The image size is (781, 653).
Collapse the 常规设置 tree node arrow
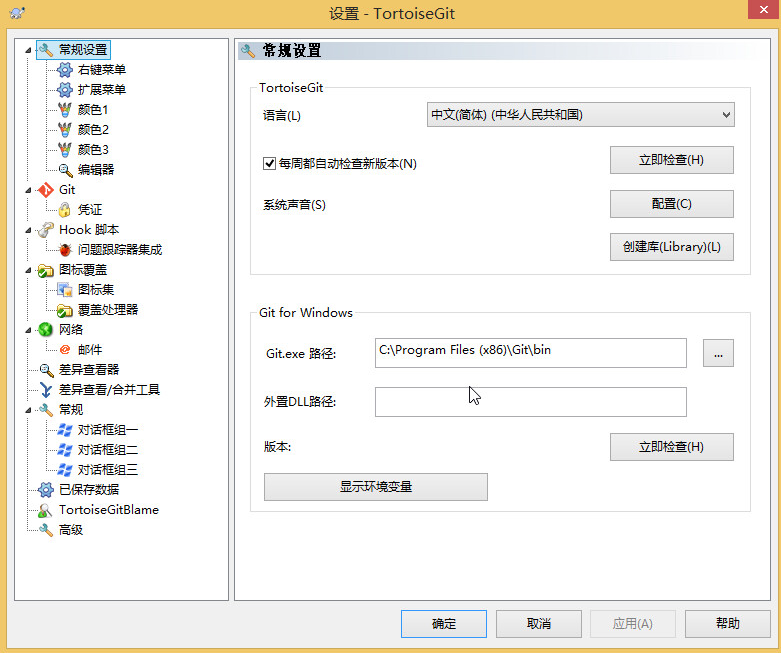click(28, 50)
